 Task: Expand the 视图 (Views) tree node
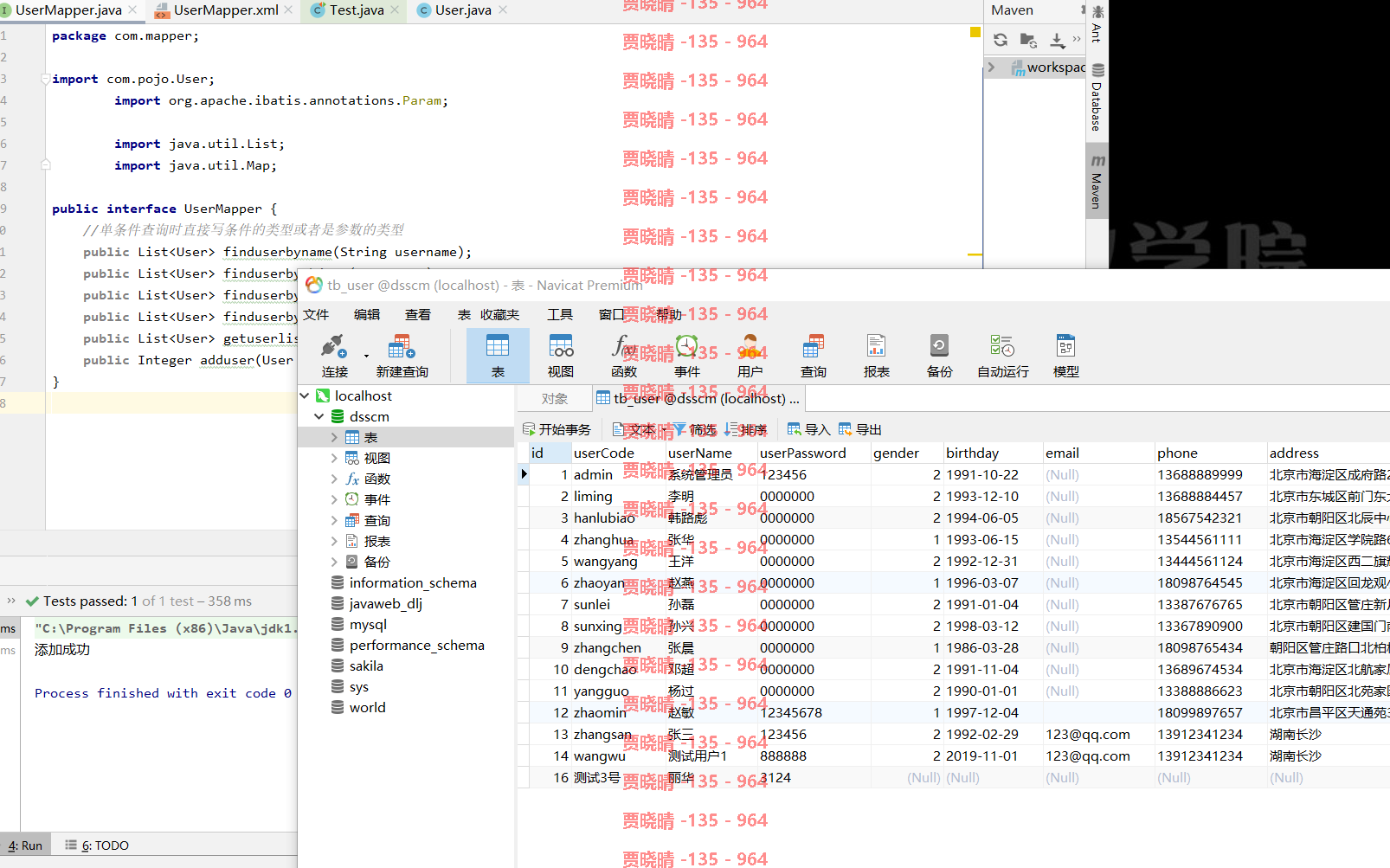(334, 458)
